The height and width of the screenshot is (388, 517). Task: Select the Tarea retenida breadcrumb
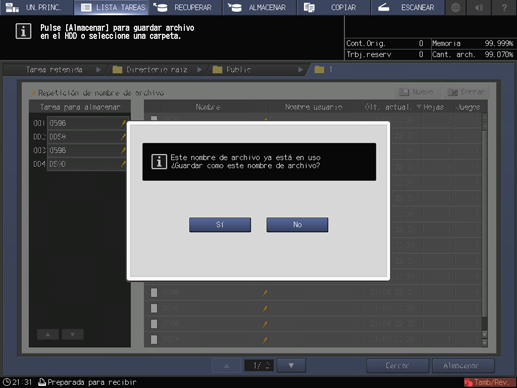tap(54, 70)
